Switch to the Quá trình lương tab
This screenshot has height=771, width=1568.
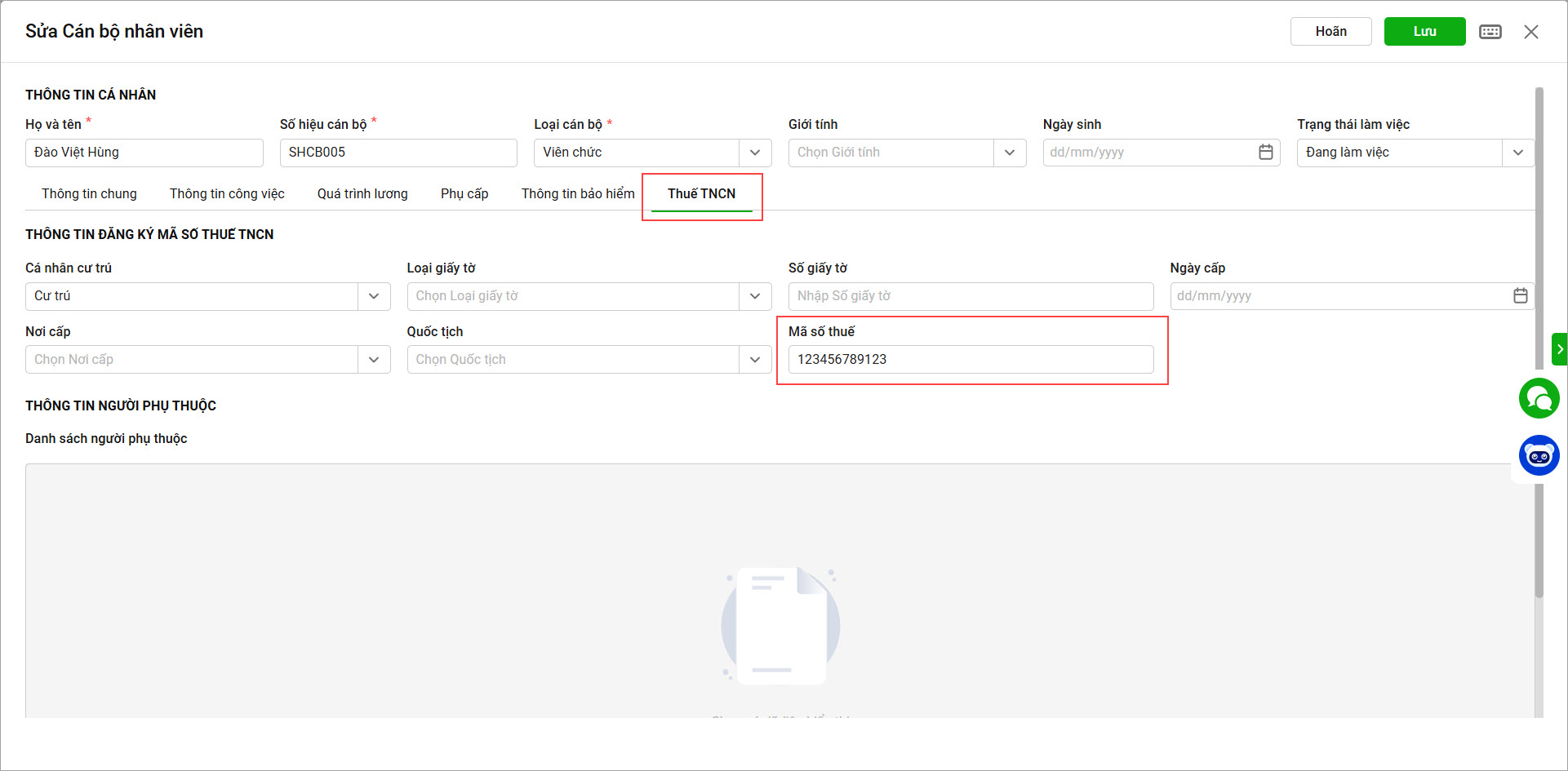[362, 194]
